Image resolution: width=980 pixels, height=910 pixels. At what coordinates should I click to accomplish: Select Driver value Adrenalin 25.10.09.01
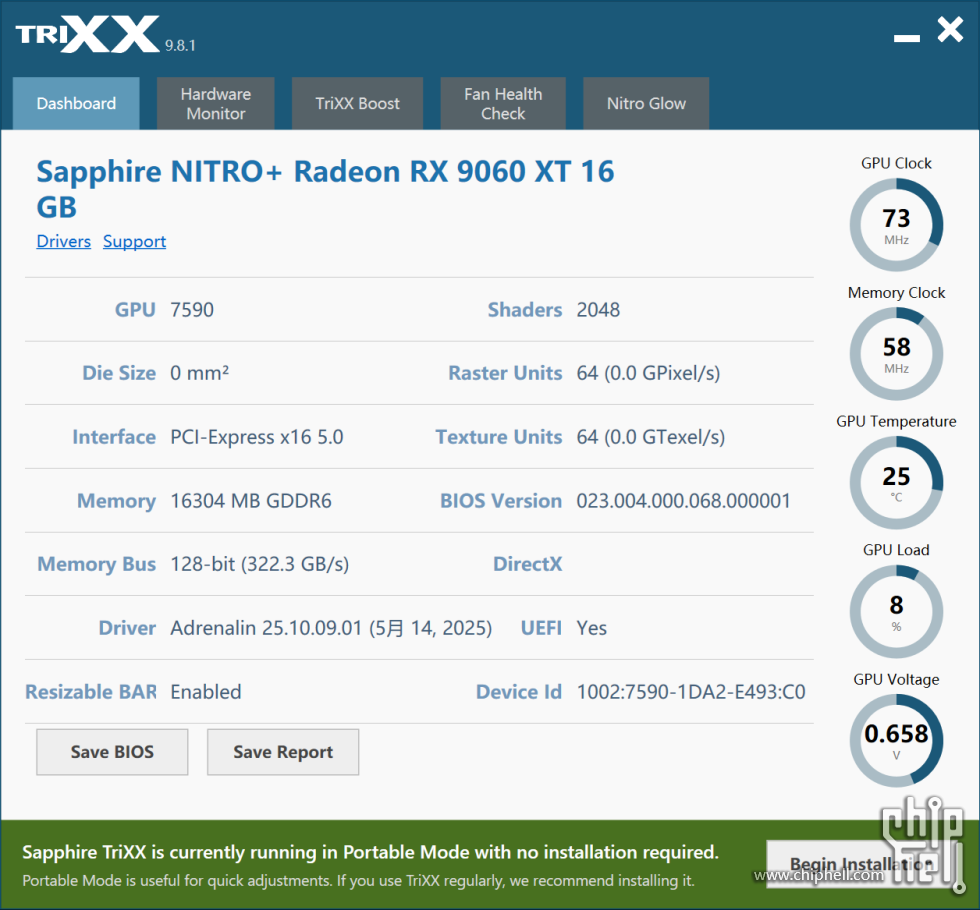point(331,628)
